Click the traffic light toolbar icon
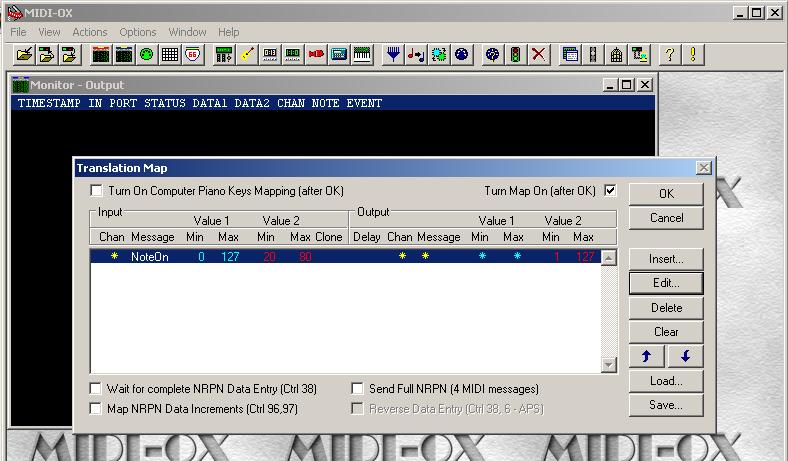788x461 pixels. click(515, 54)
